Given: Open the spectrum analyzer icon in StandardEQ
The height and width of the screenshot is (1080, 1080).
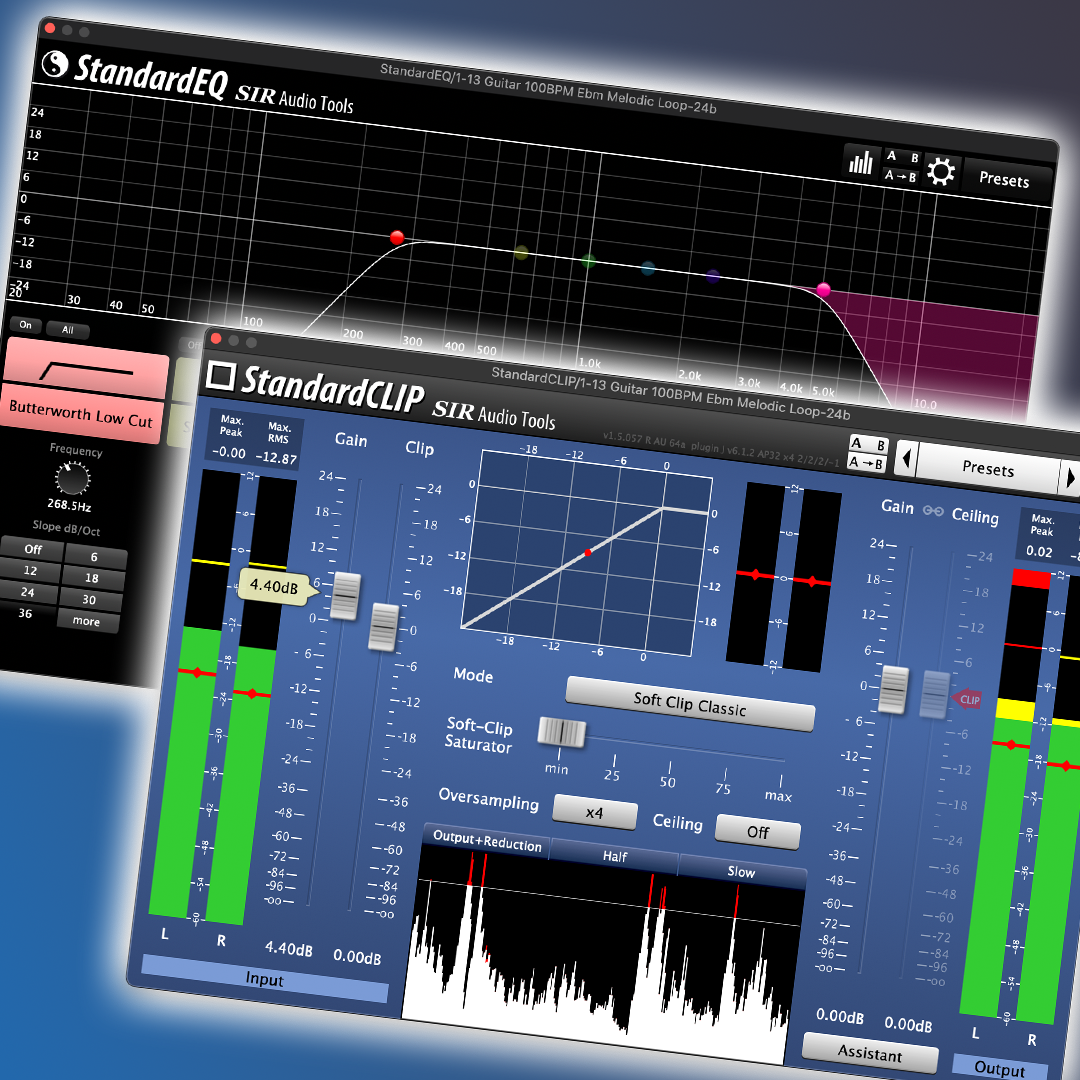Looking at the screenshot, I should [x=860, y=163].
